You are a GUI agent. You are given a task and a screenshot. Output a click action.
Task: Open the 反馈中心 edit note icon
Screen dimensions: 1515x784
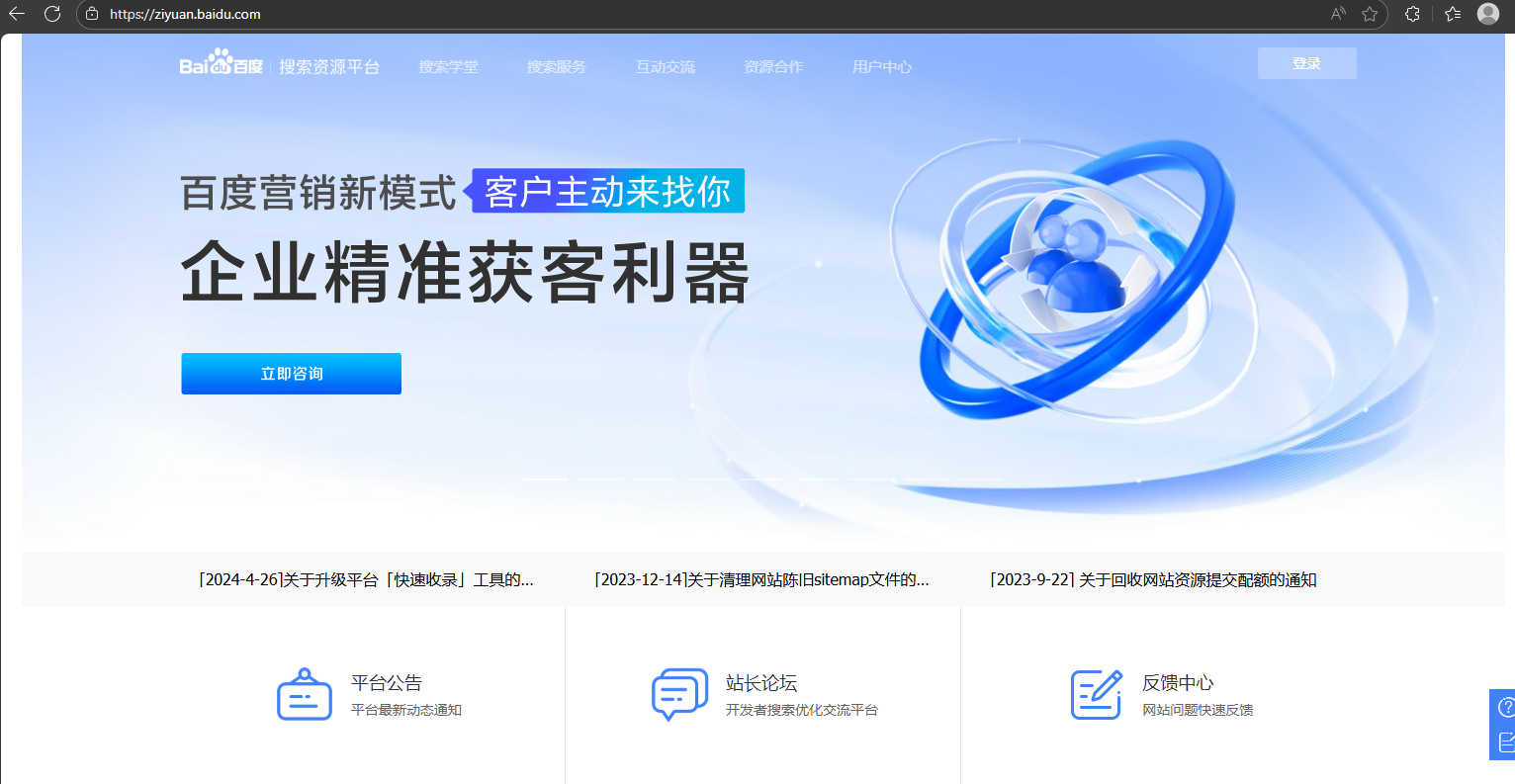pyautogui.click(x=1097, y=694)
